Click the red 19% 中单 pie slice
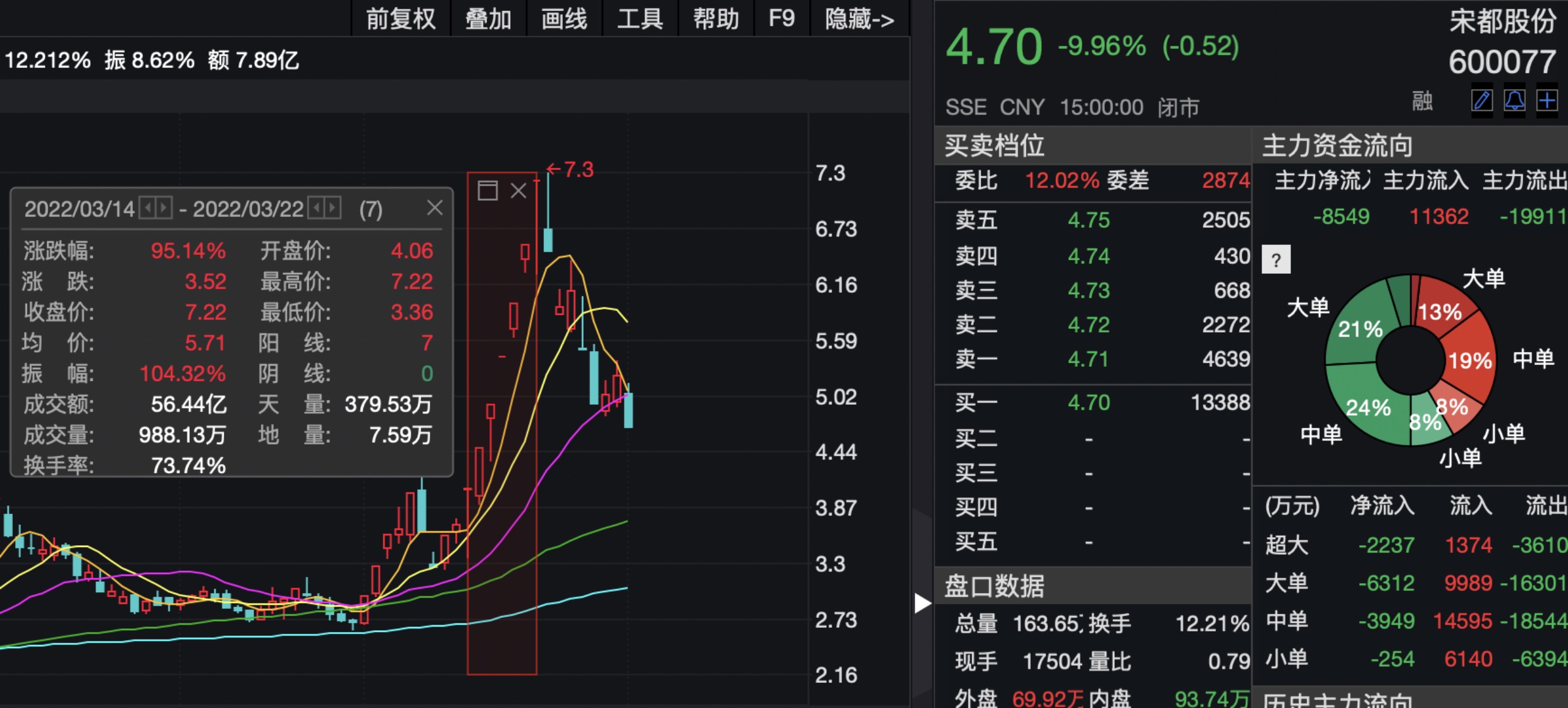 [x=1470, y=361]
